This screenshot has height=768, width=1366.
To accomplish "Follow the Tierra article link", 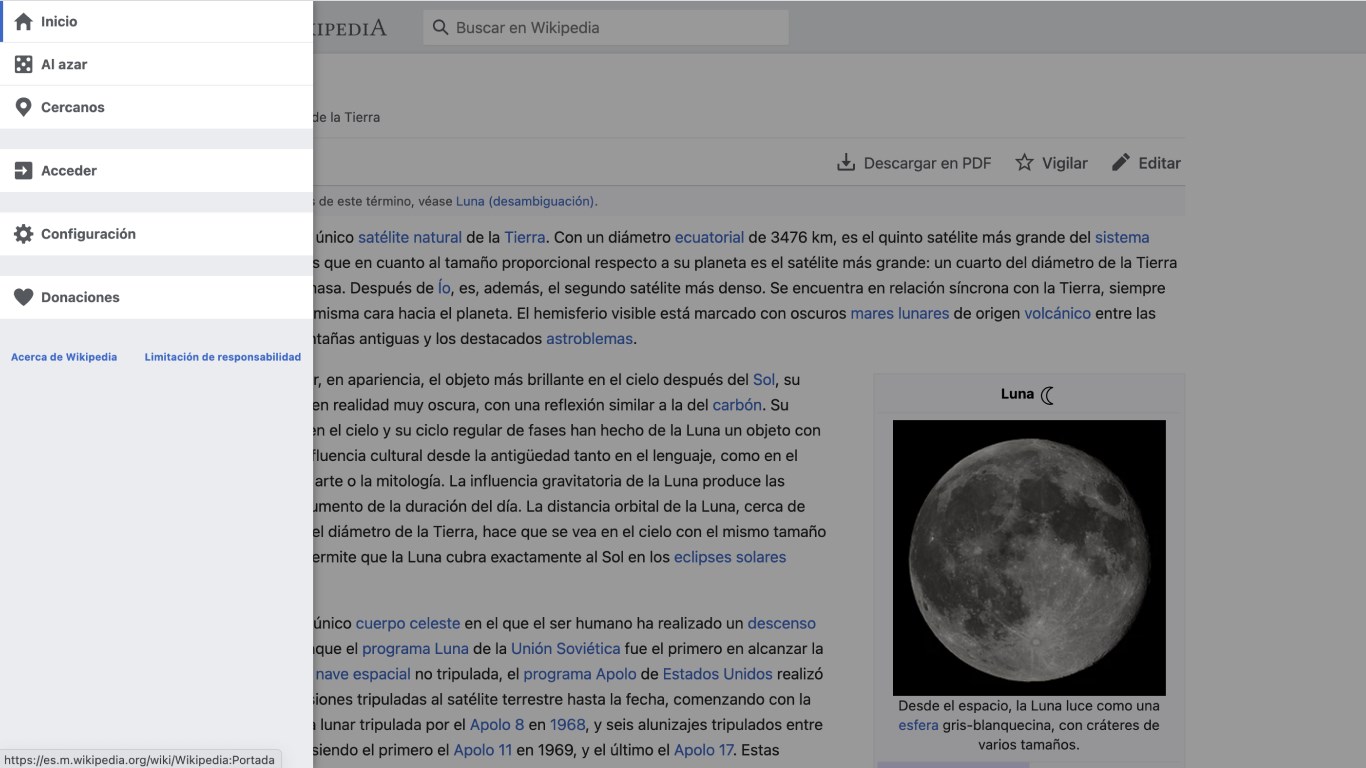I will point(525,237).
